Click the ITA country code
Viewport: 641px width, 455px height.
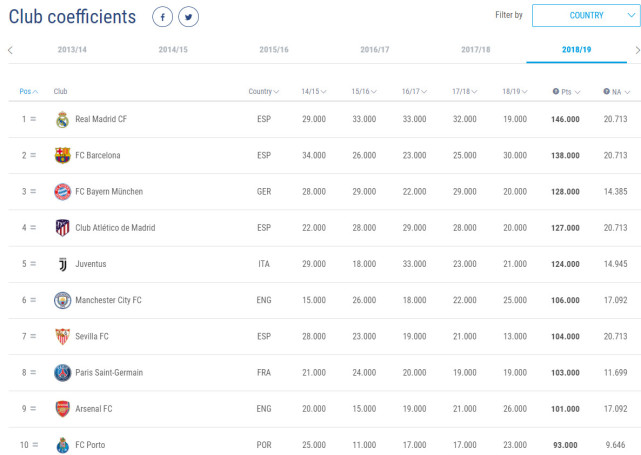pos(264,264)
